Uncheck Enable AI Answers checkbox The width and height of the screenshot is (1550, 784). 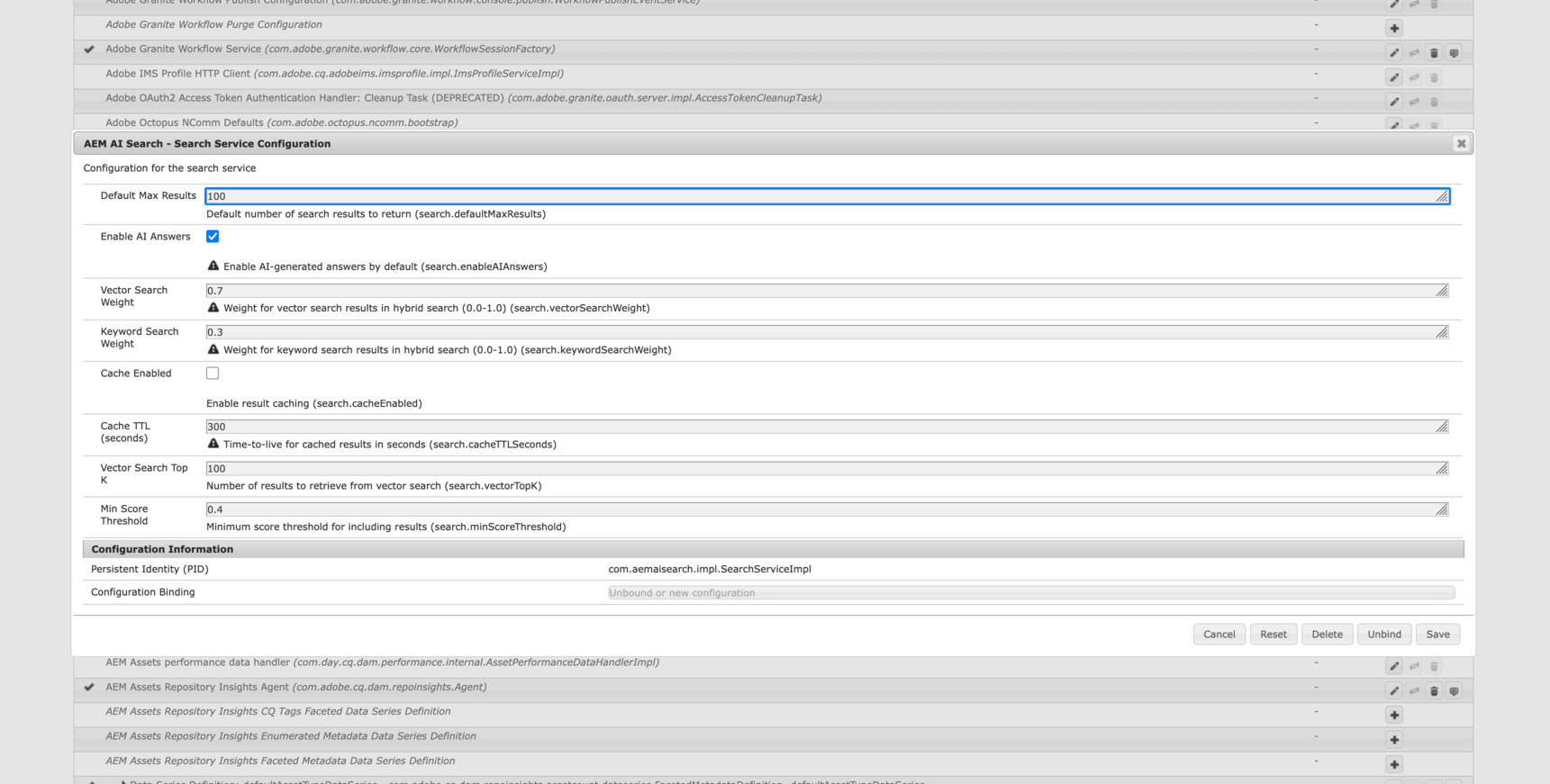click(213, 236)
